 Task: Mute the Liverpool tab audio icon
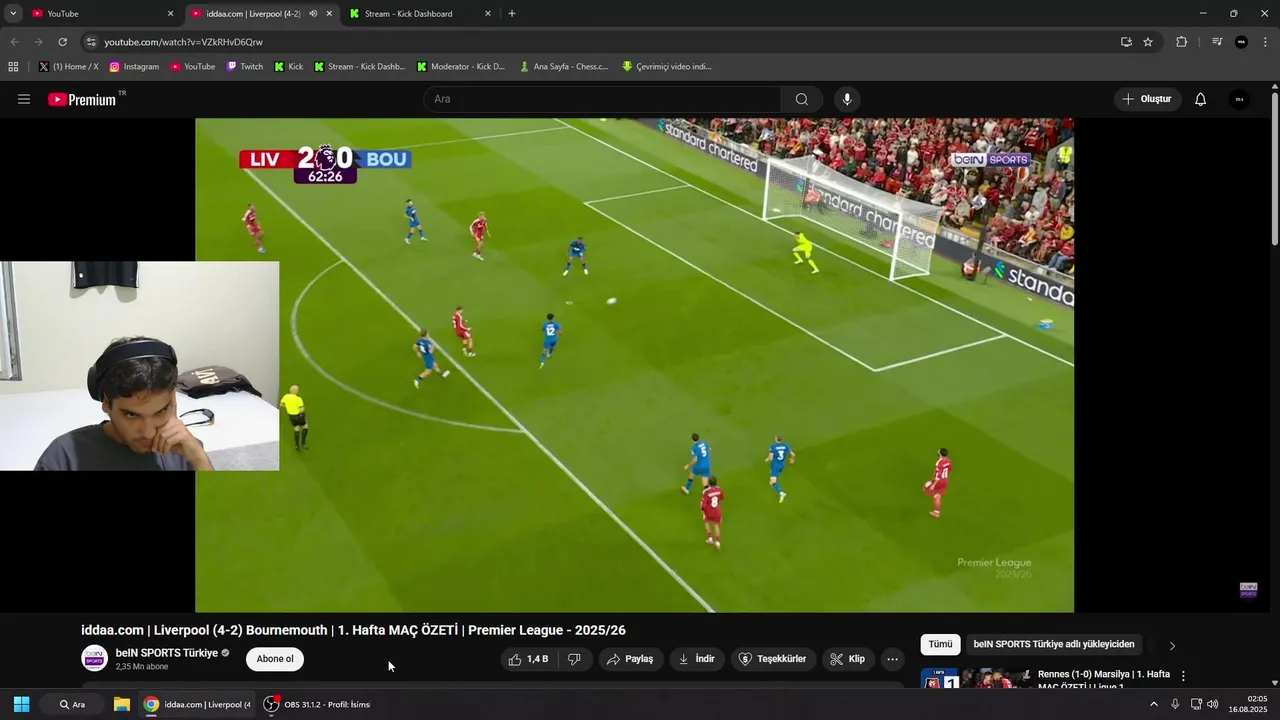tap(313, 14)
